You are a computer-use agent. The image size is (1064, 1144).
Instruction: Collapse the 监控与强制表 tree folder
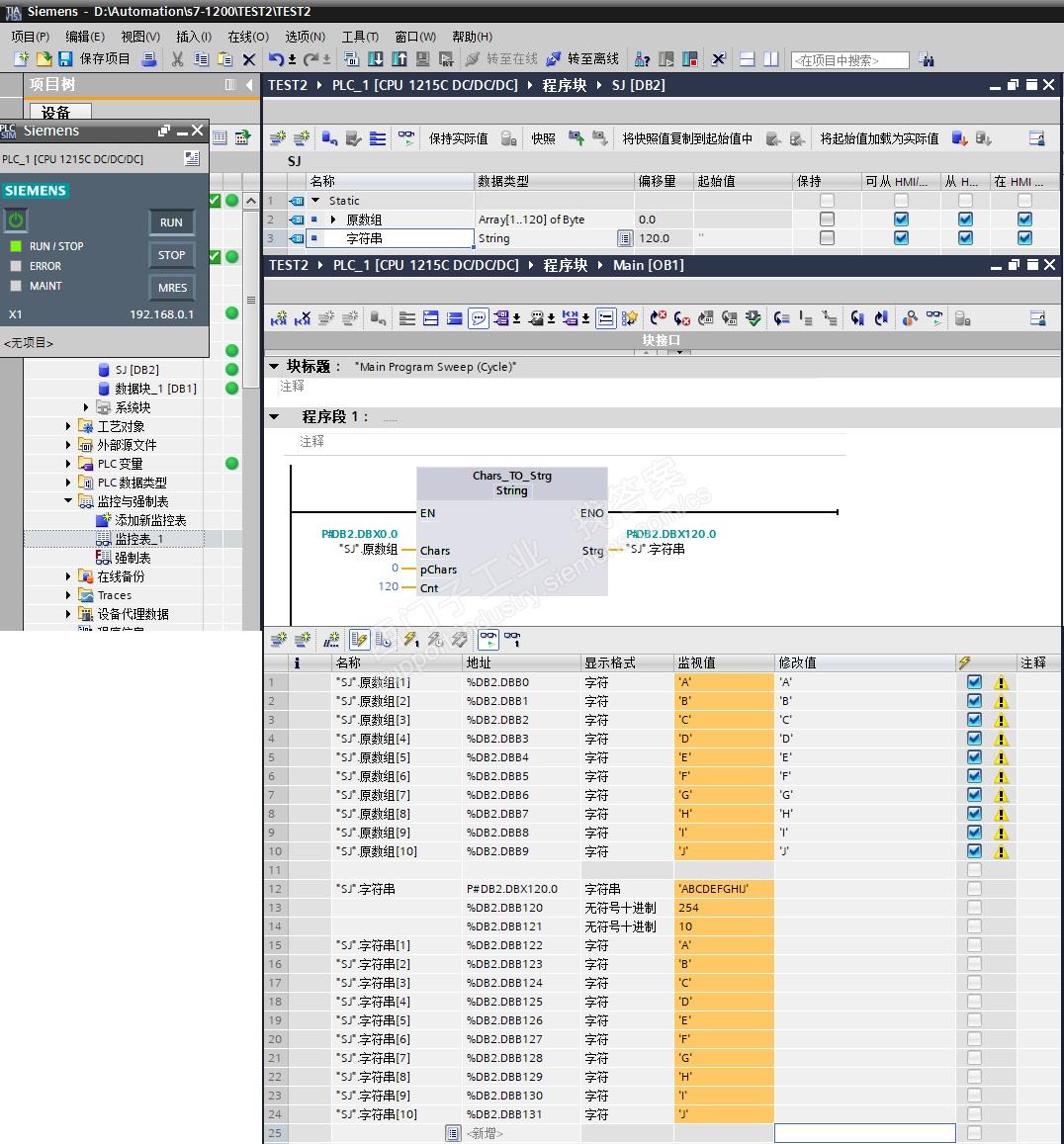pyautogui.click(x=69, y=501)
